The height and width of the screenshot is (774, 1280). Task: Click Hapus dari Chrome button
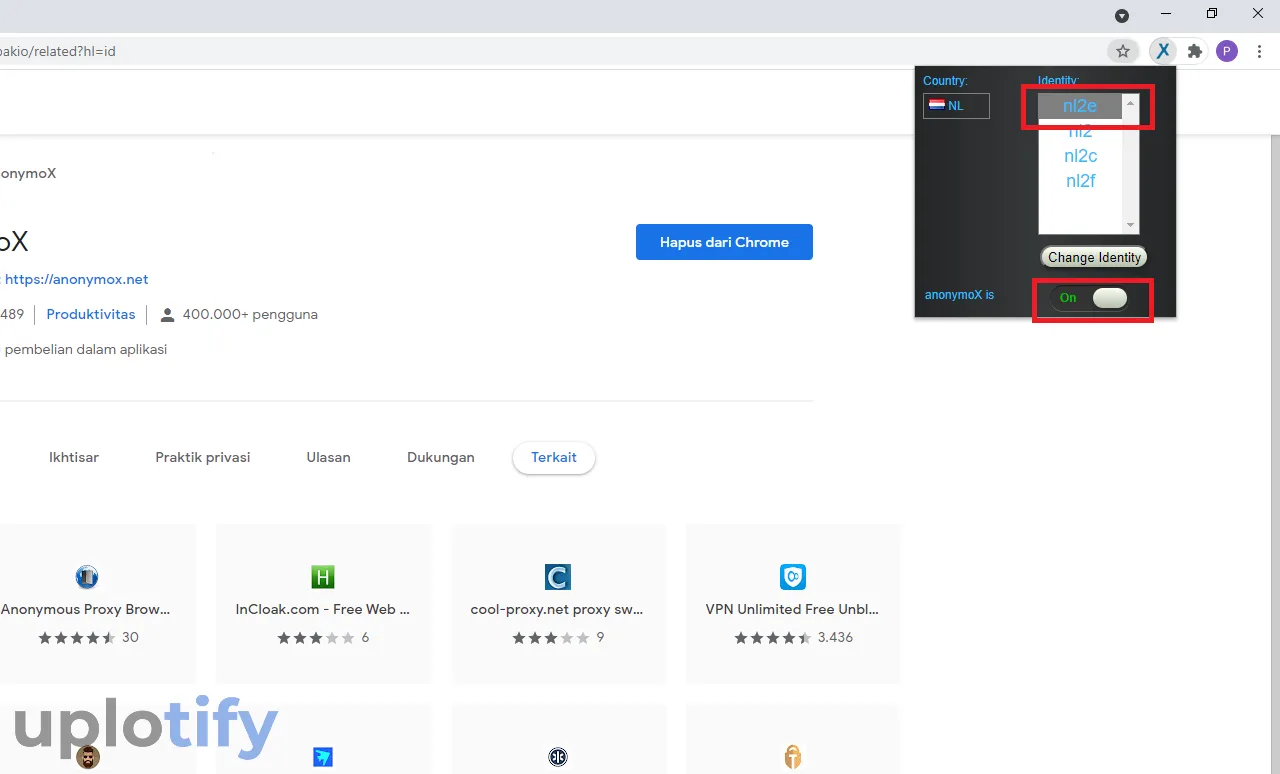coord(724,242)
